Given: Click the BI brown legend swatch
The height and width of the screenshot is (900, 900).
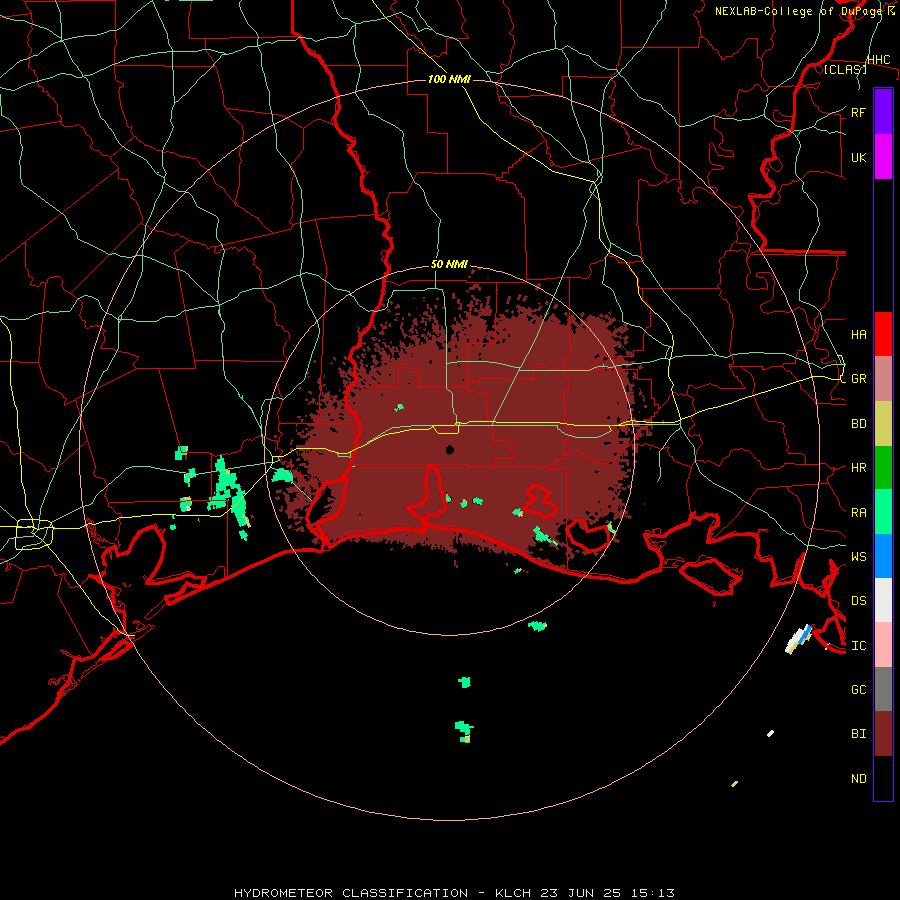Looking at the screenshot, I should (x=883, y=734).
